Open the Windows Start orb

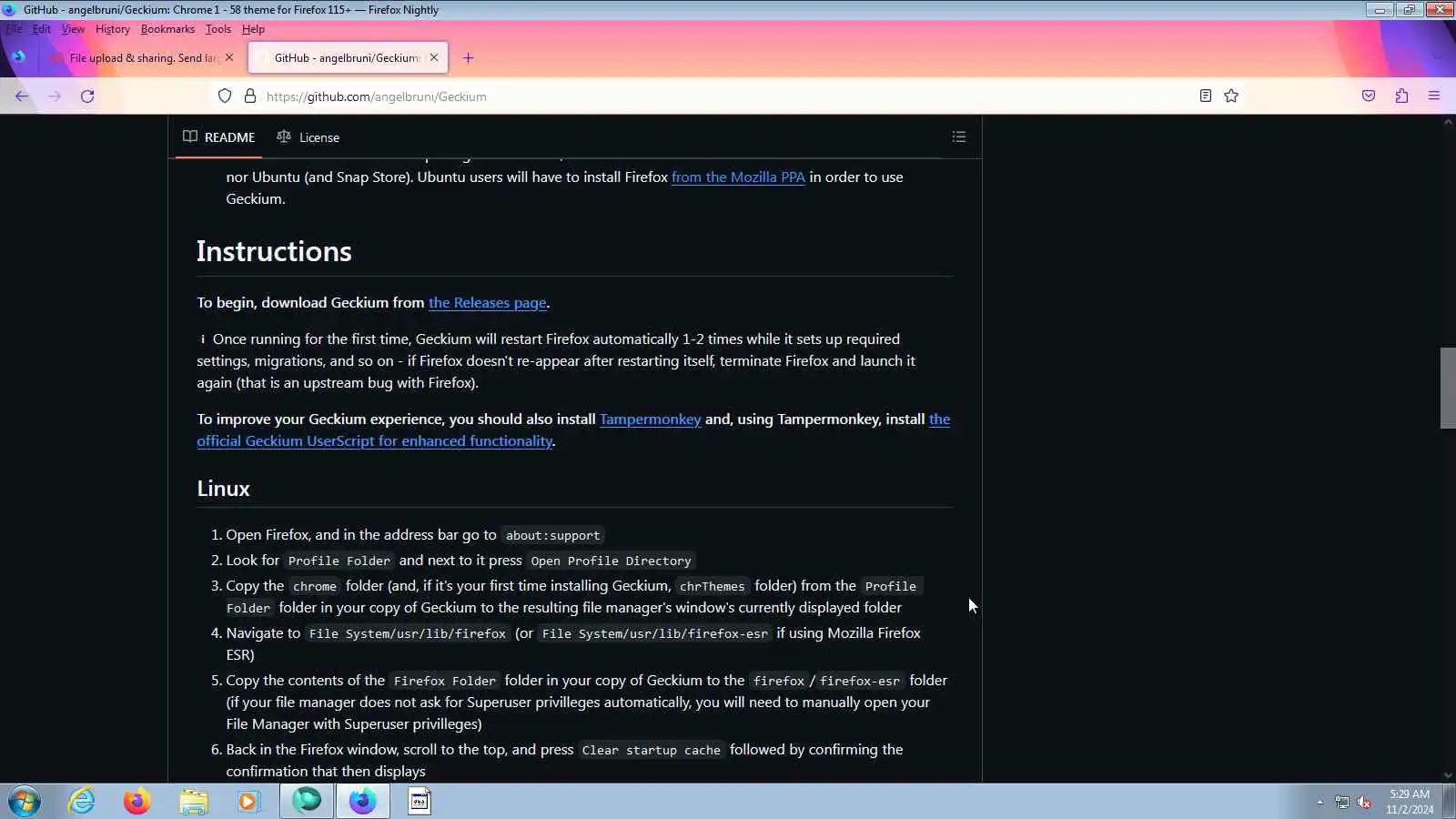tap(25, 802)
